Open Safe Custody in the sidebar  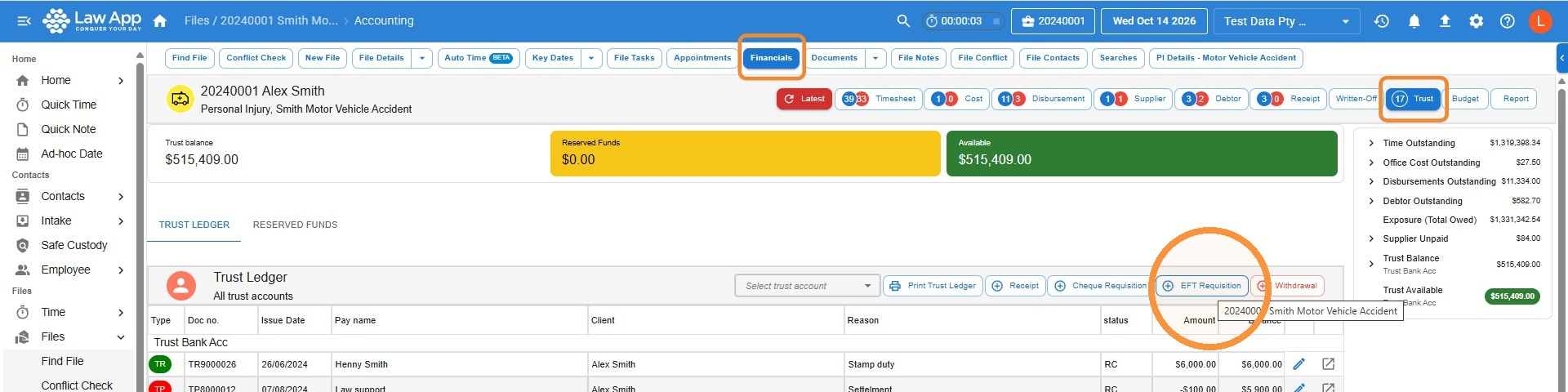(x=74, y=245)
